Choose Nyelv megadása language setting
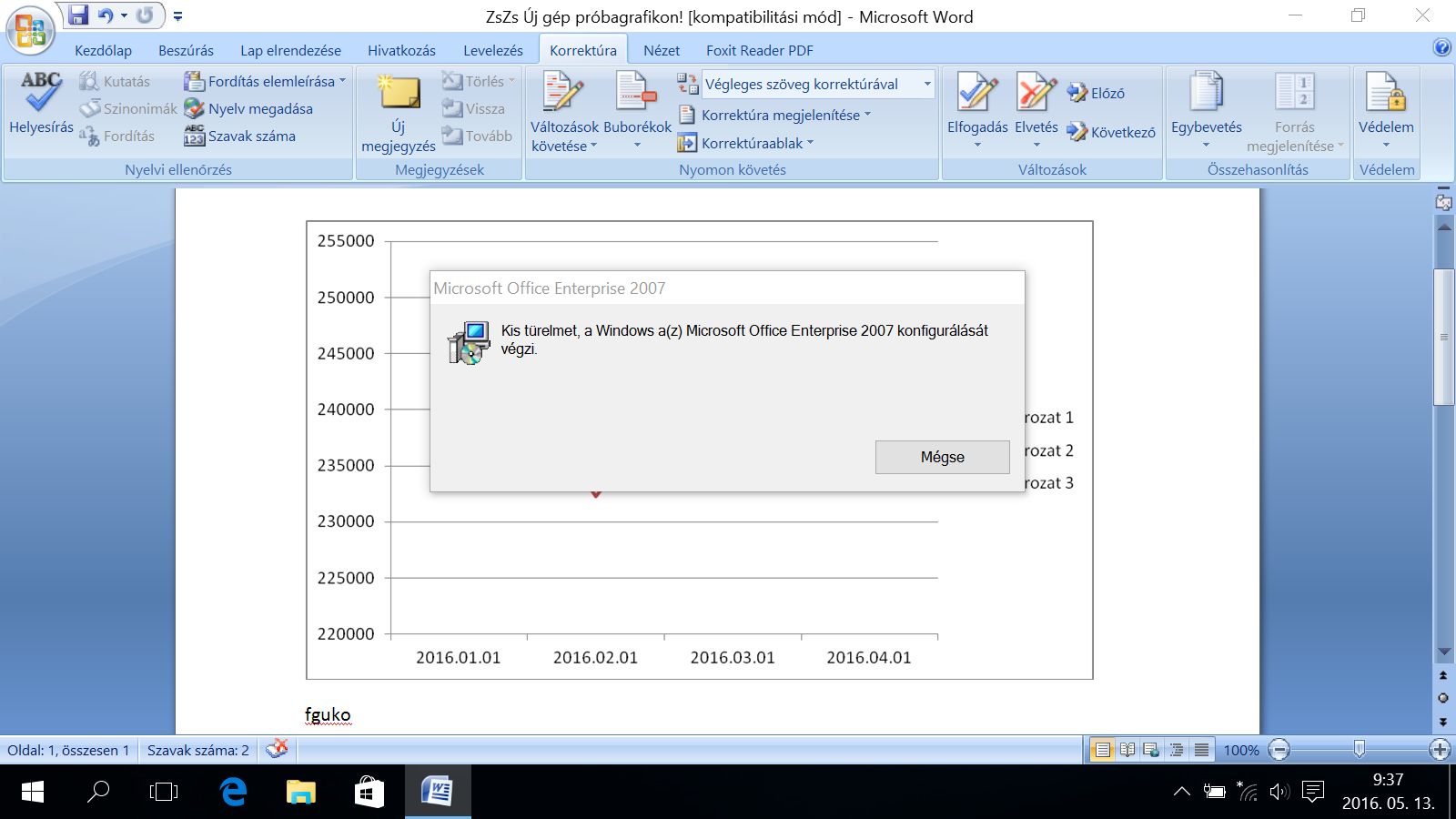The image size is (1456, 819). [248, 108]
